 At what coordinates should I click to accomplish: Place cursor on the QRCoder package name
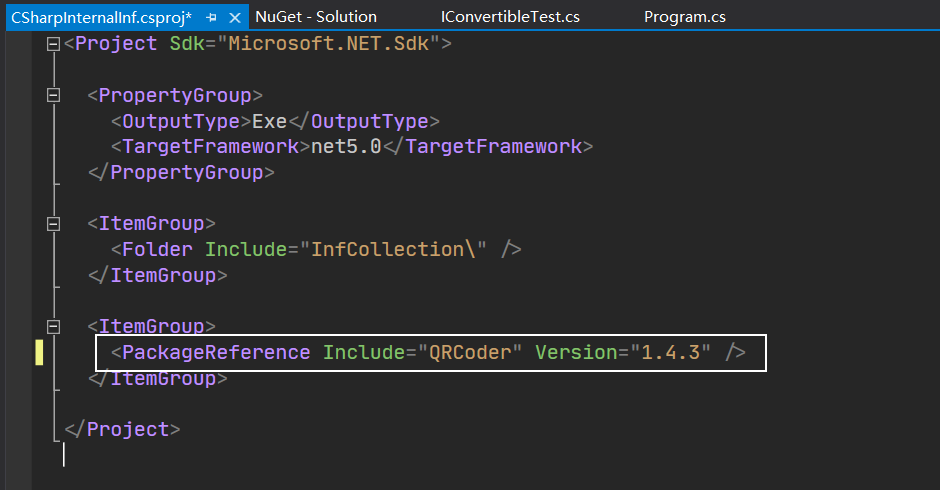(470, 352)
